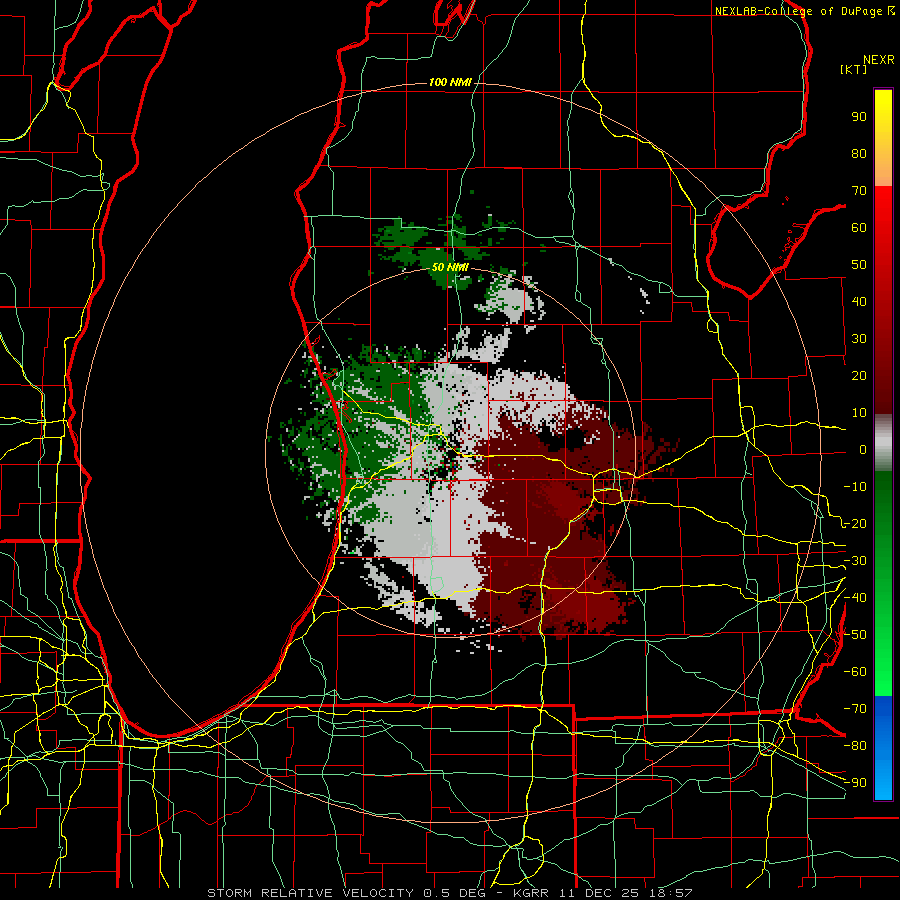This screenshot has width=900, height=900.
Task: Click the "70" value on velocity scale
Action: [859, 191]
